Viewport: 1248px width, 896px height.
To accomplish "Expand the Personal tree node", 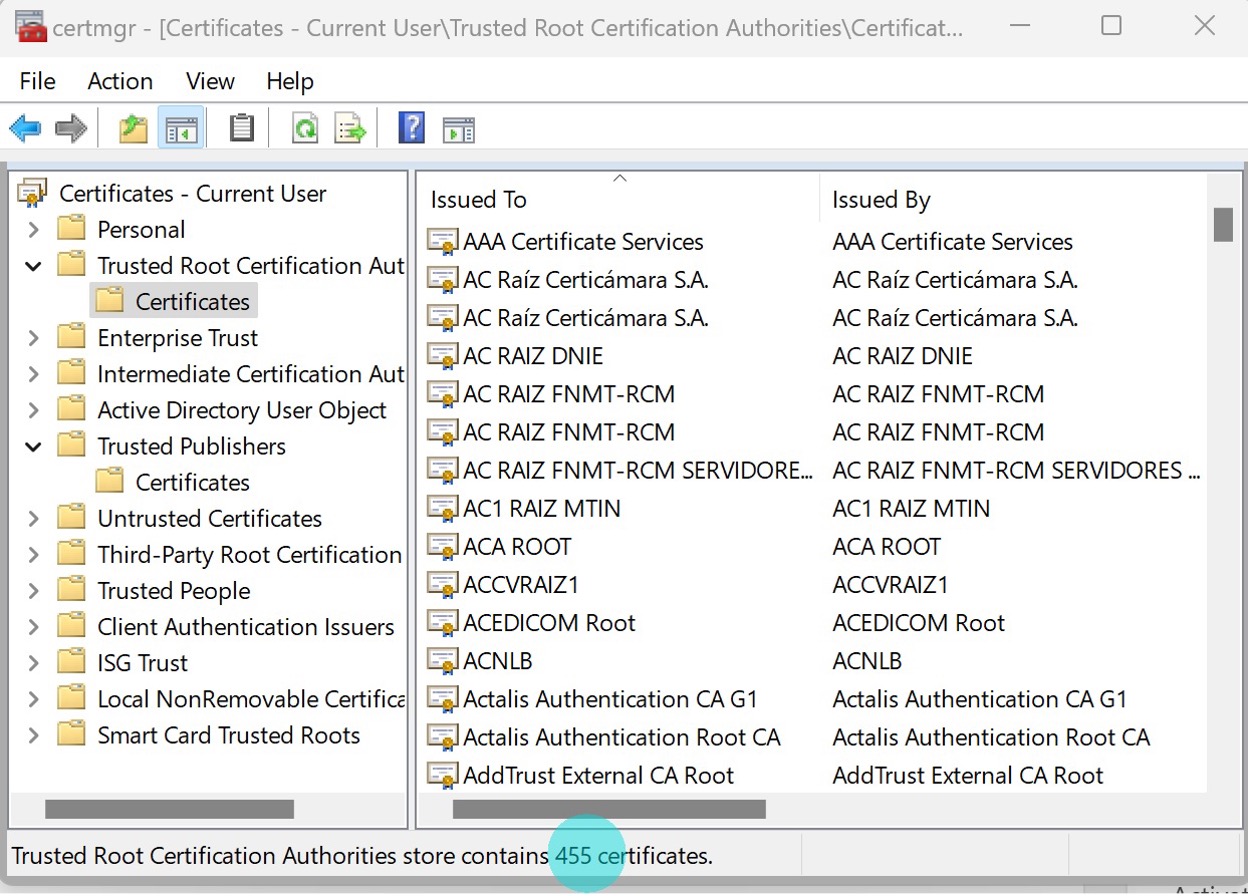I will 34,230.
